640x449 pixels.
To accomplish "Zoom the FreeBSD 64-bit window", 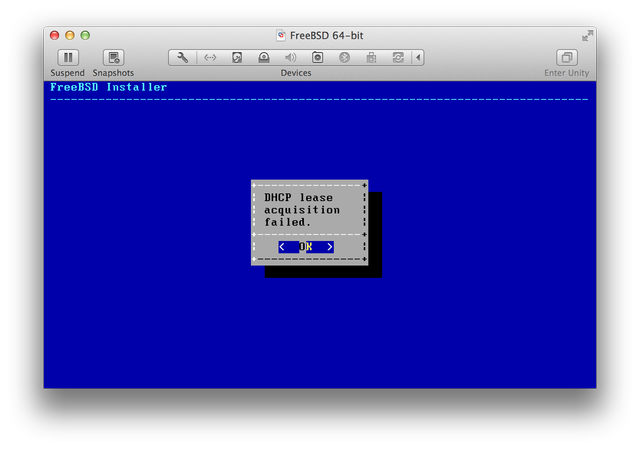I will click(85, 36).
